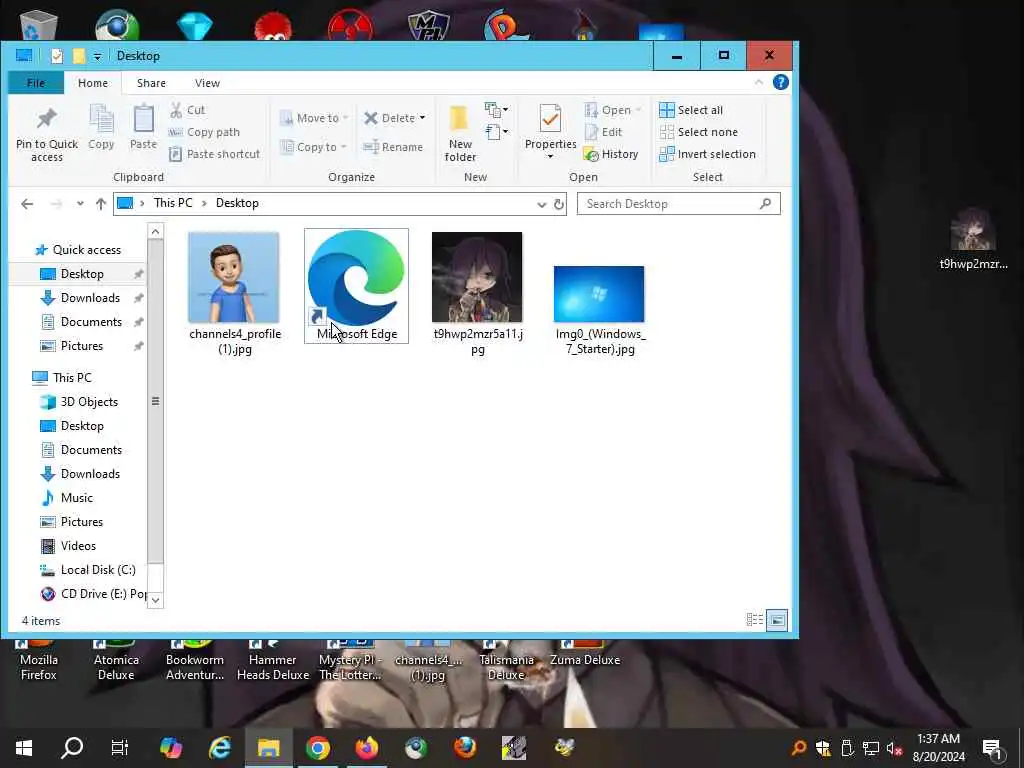Click Invert selection
The height and width of the screenshot is (768, 1024).
707,154
